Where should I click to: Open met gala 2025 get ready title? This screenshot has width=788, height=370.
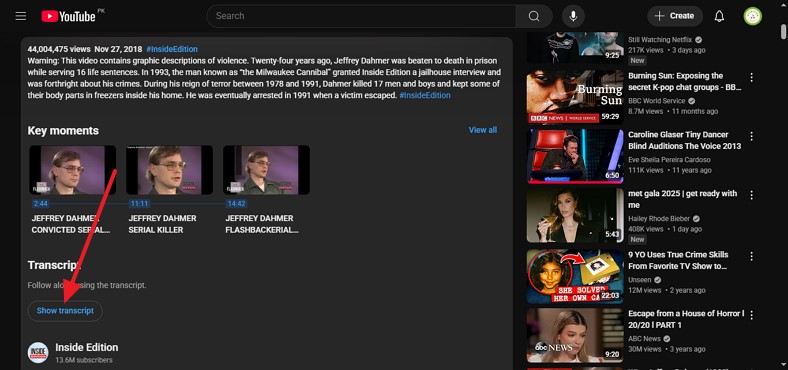click(x=682, y=199)
